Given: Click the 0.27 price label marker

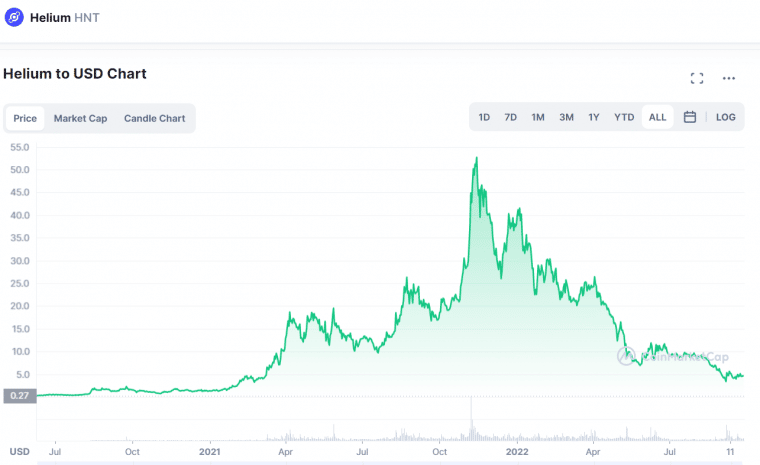Looking at the screenshot, I should [x=19, y=396].
